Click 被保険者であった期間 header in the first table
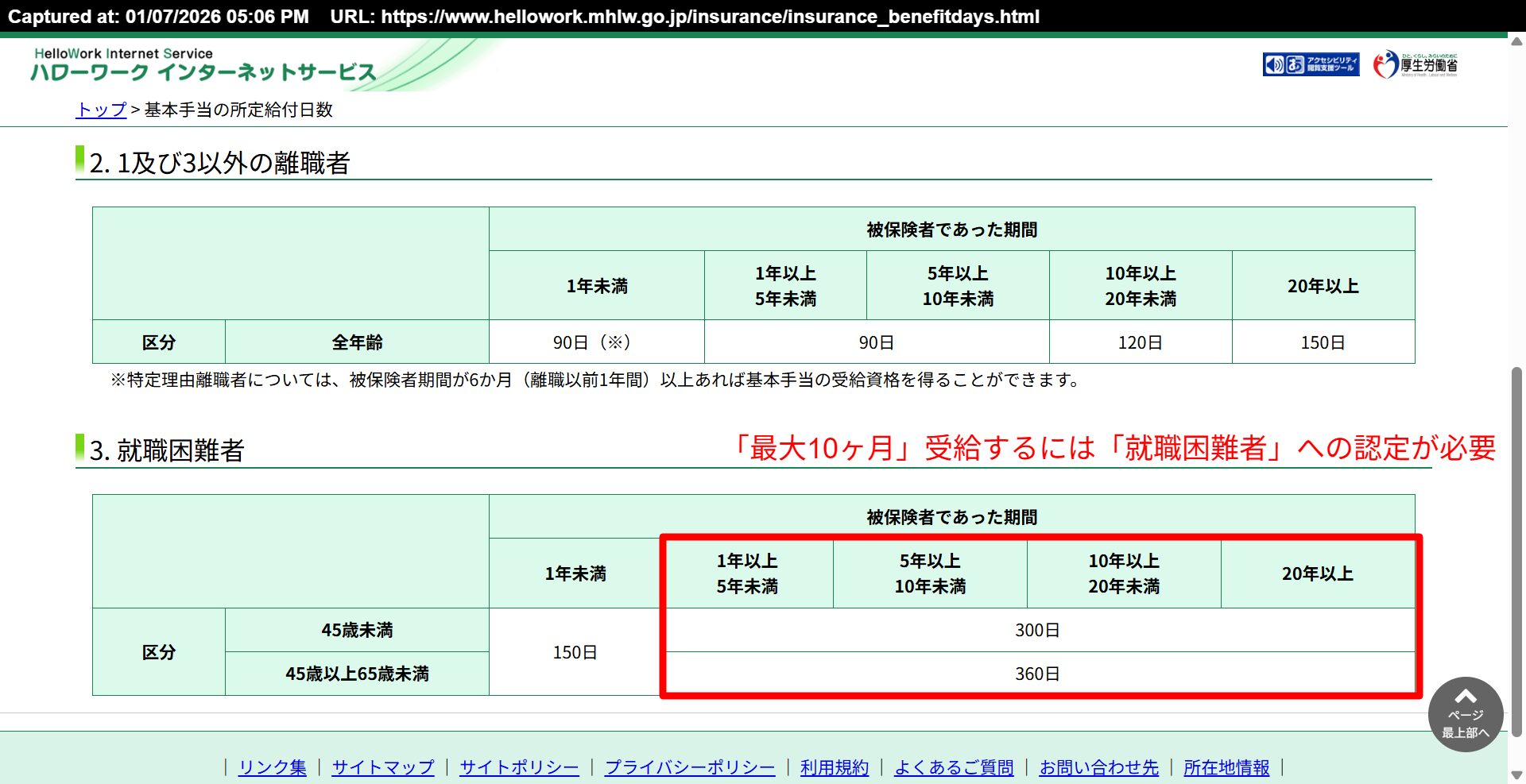This screenshot has height=784, width=1526. coord(952,230)
